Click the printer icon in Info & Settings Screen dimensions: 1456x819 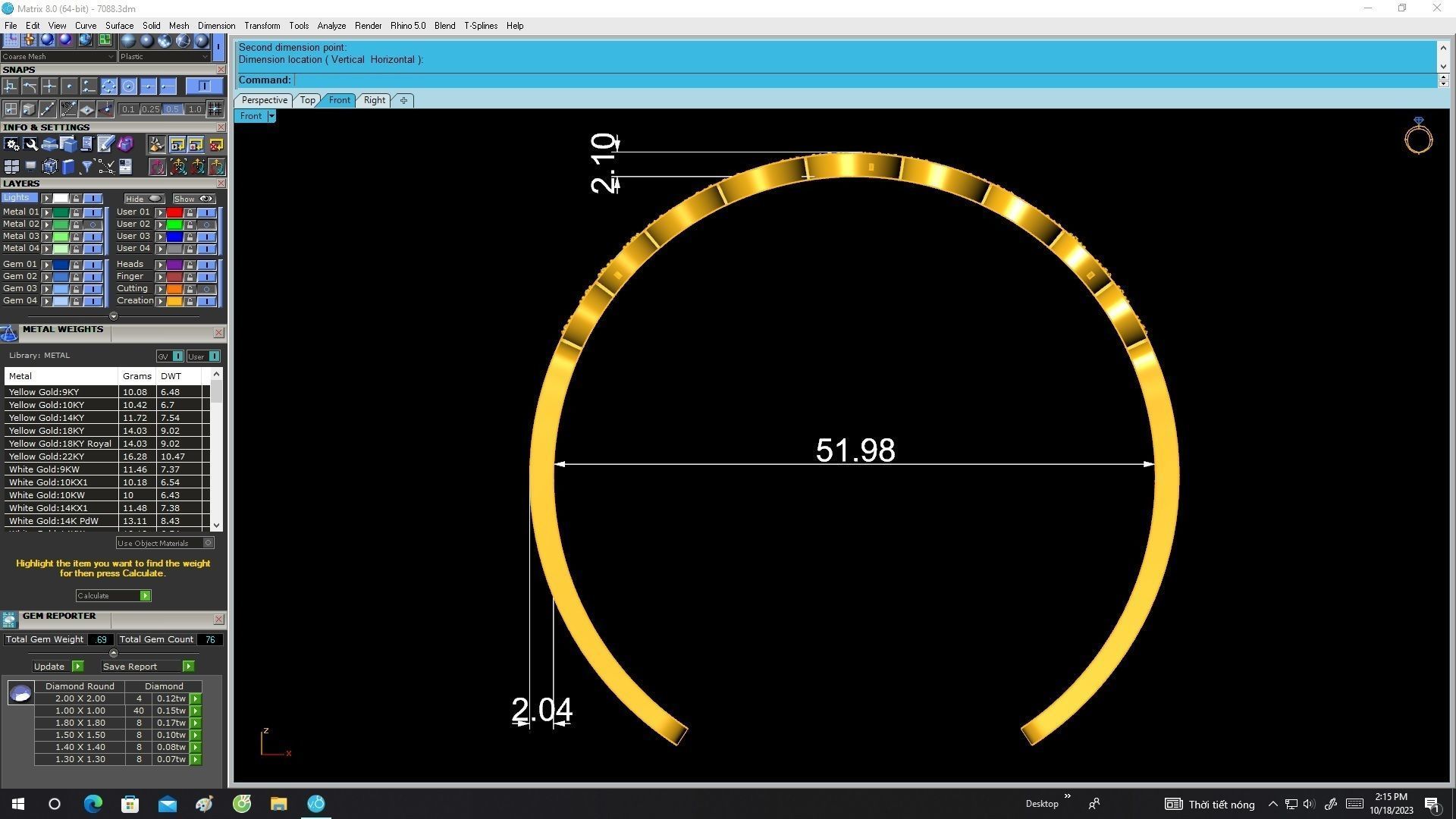[x=49, y=144]
